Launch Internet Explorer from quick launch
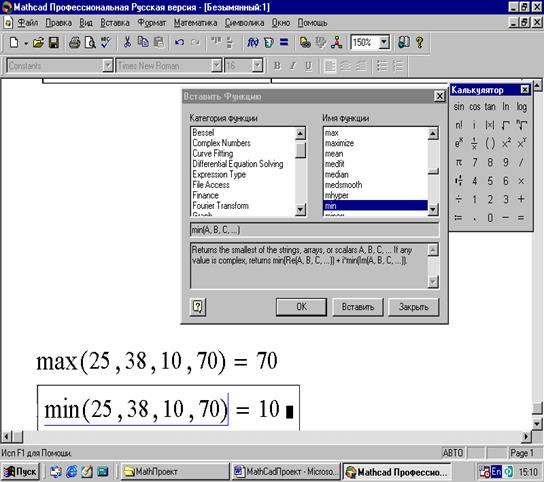This screenshot has width=544, height=482. click(x=71, y=472)
